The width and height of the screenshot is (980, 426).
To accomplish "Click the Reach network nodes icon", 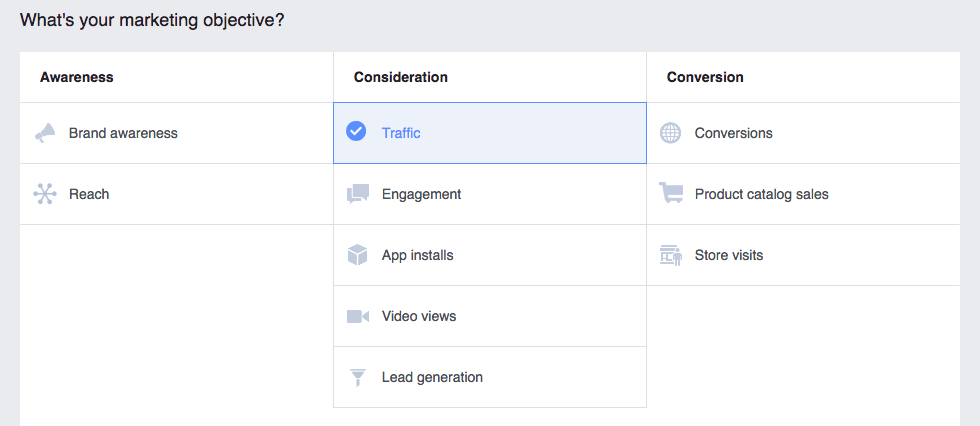I will pos(45,194).
